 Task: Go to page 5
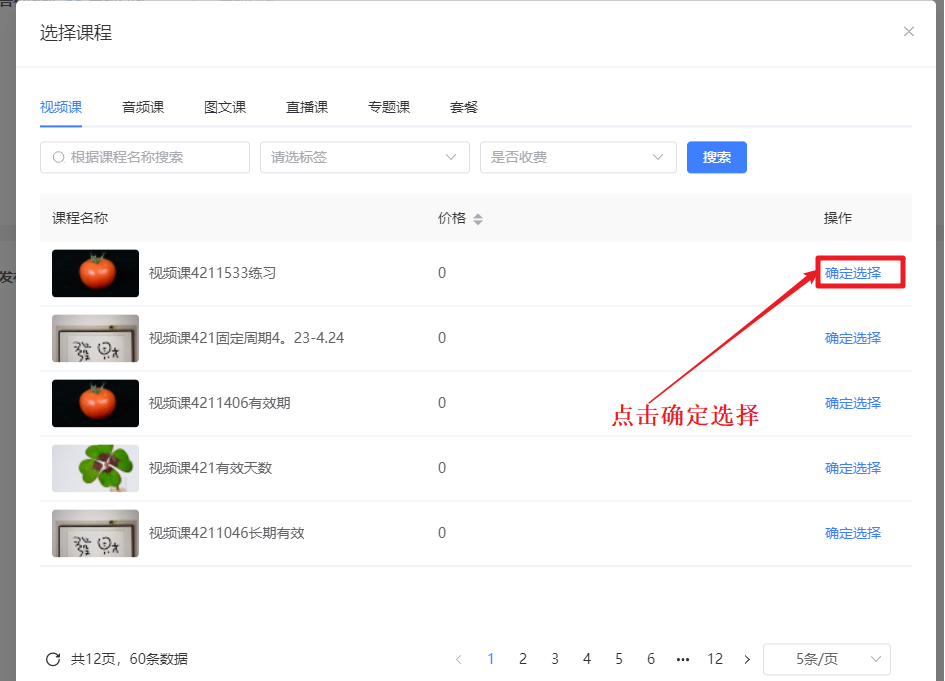[618, 659]
